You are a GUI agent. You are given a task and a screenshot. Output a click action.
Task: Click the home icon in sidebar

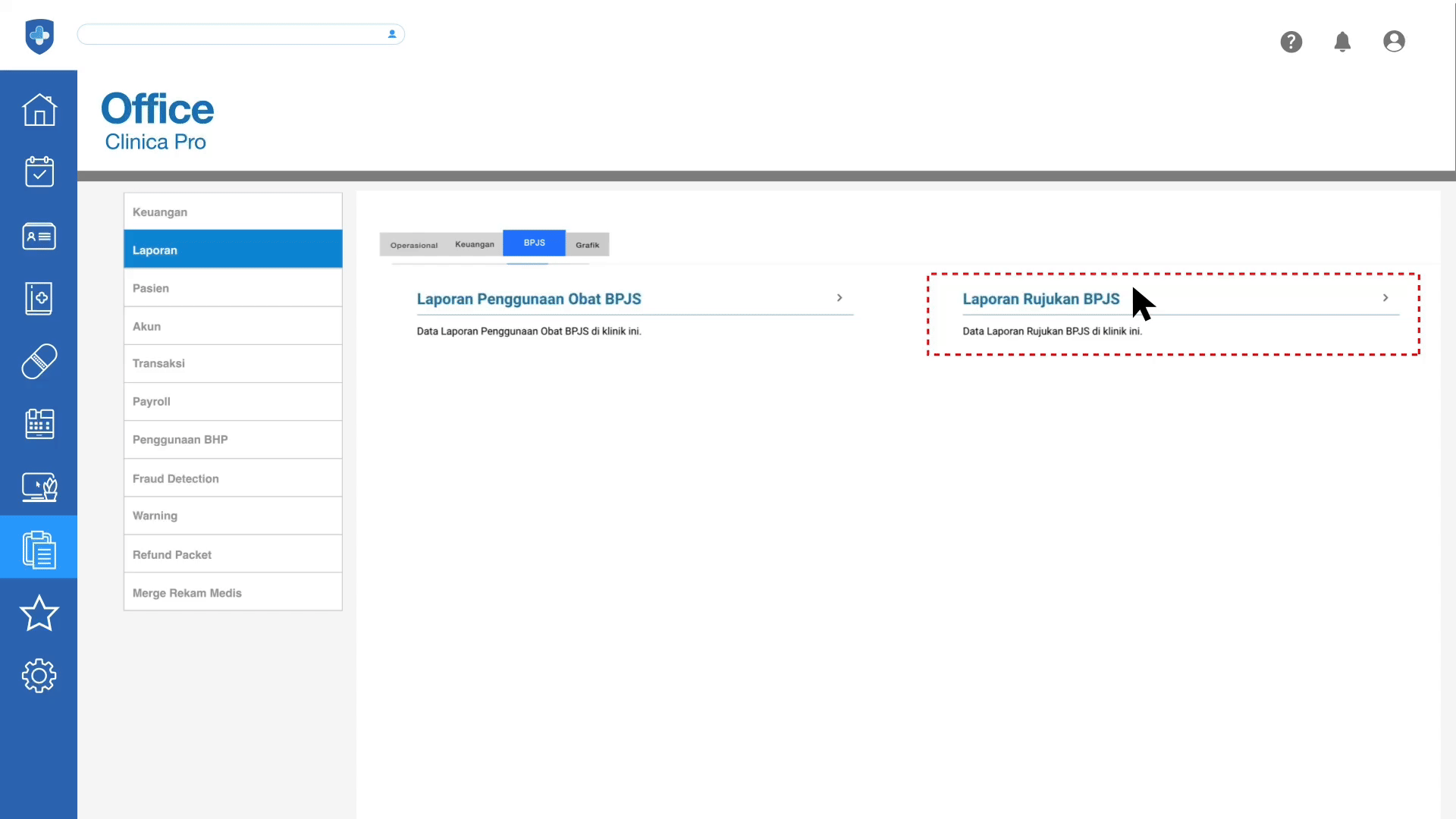pos(39,110)
